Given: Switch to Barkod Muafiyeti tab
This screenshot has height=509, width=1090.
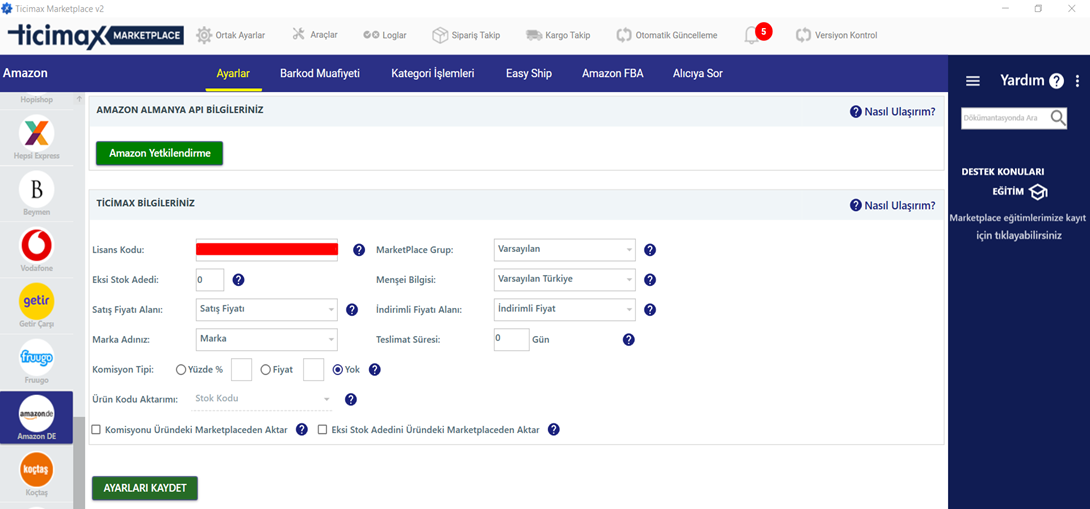Looking at the screenshot, I should (320, 73).
